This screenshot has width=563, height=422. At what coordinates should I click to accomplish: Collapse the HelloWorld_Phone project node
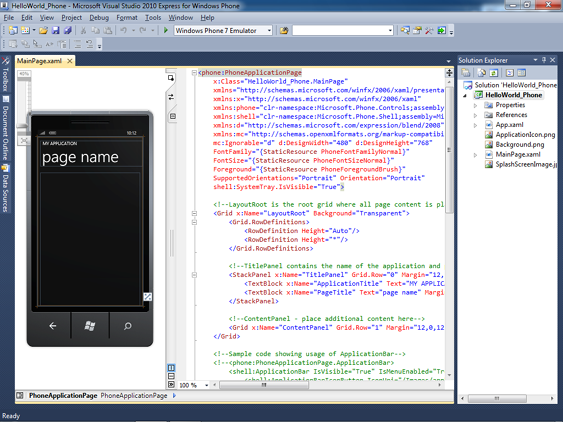coord(465,96)
